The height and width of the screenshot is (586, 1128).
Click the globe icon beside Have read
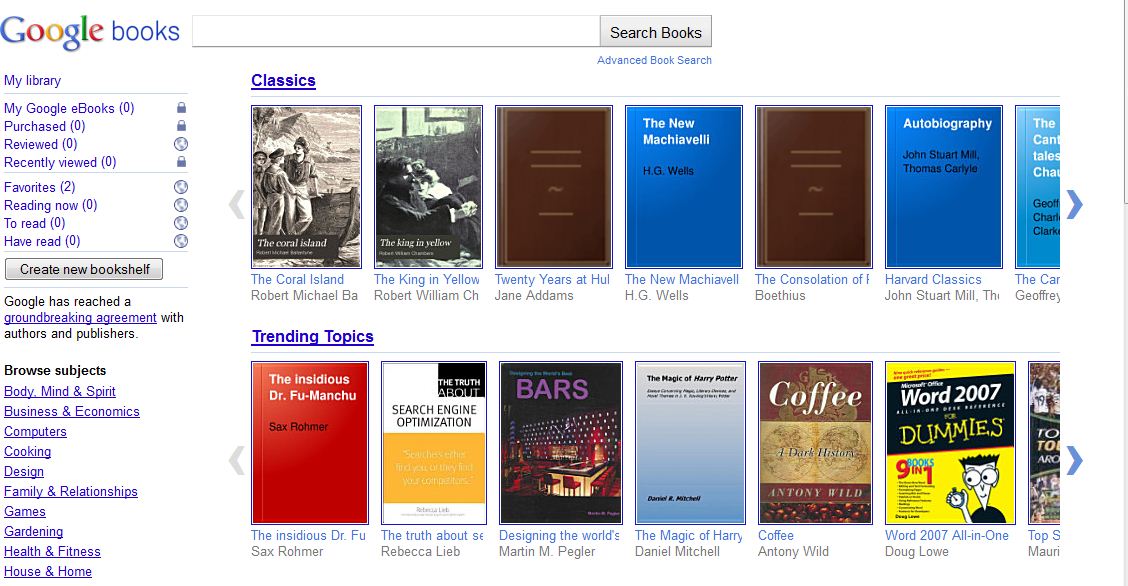point(181,241)
